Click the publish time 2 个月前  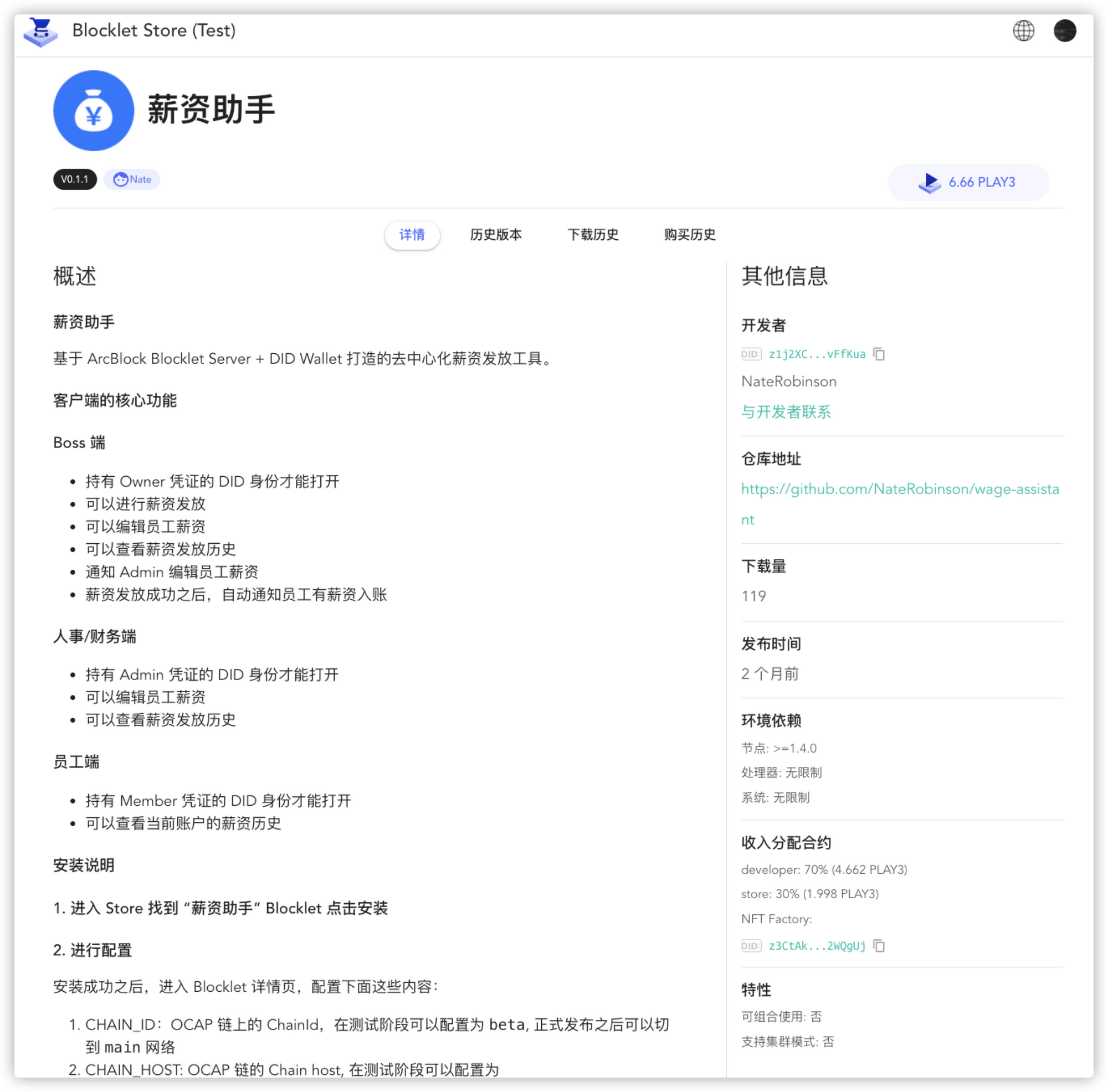pyautogui.click(x=770, y=673)
